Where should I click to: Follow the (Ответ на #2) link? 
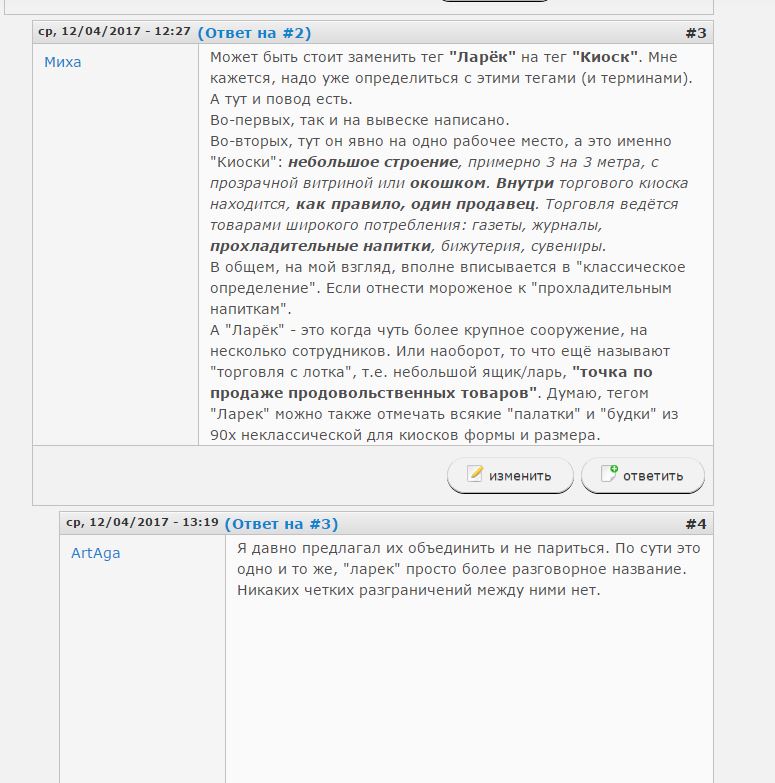254,33
